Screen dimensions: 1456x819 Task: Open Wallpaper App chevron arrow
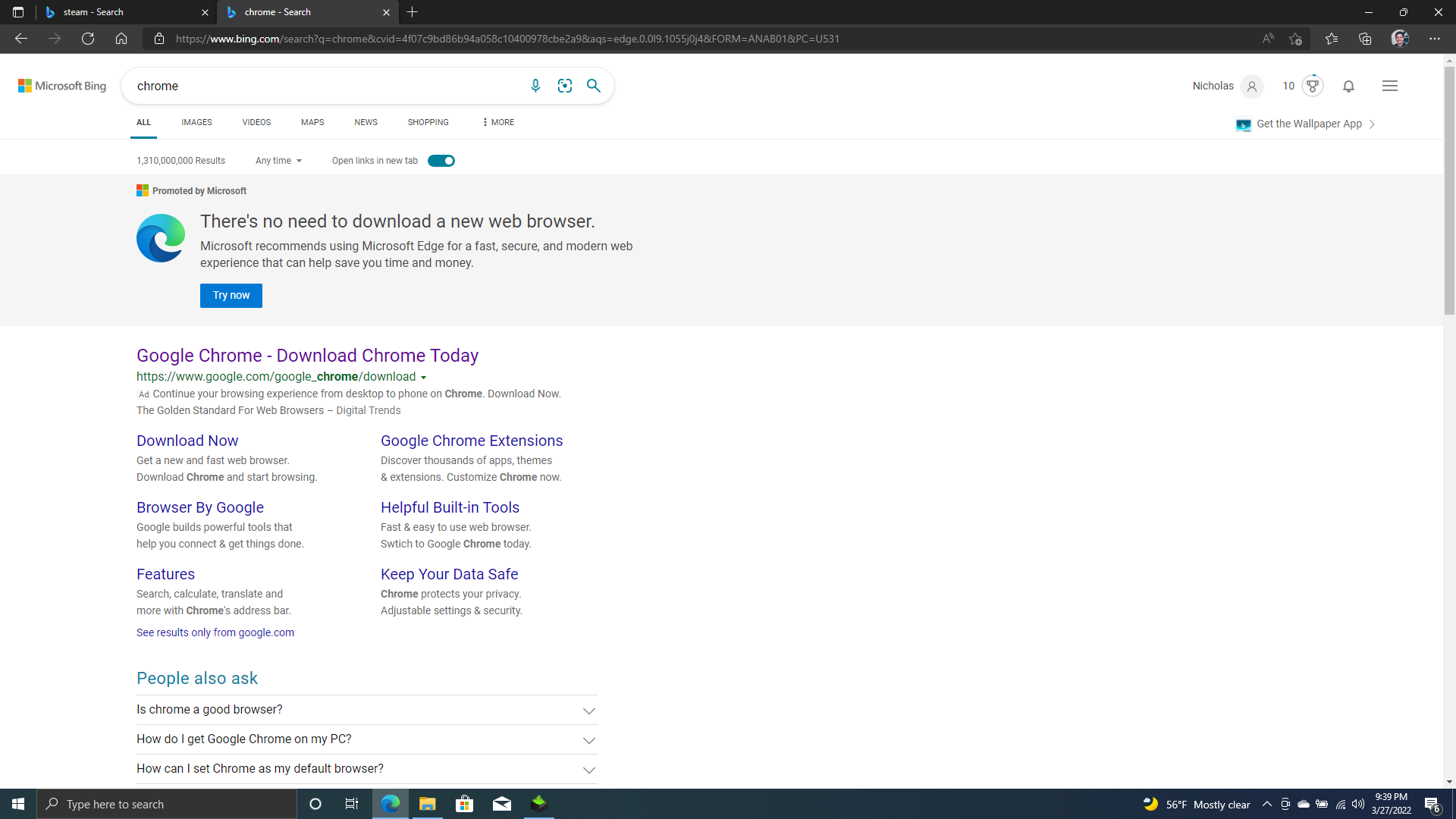coord(1372,124)
